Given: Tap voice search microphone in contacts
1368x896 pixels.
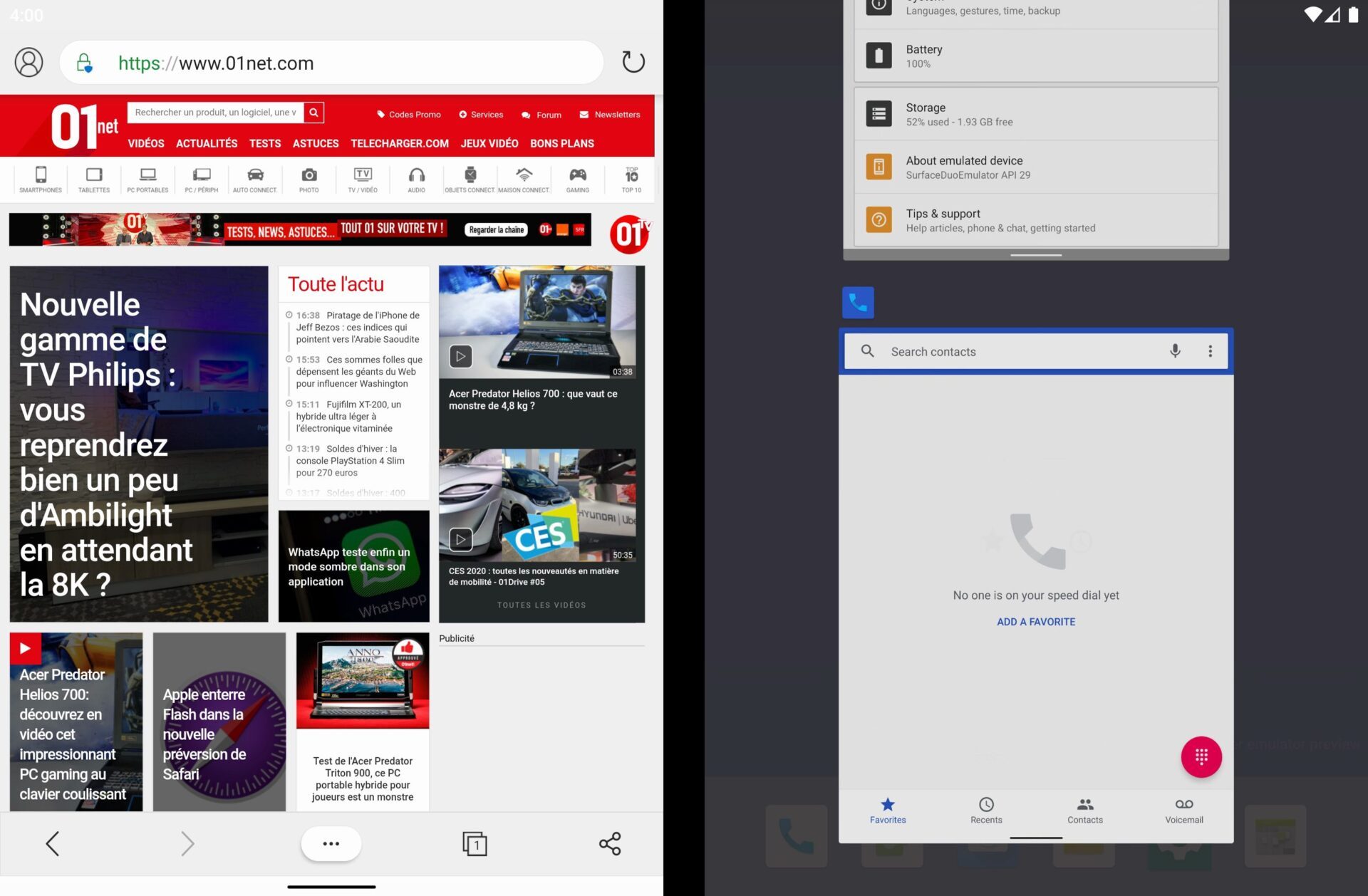Looking at the screenshot, I should (1175, 351).
